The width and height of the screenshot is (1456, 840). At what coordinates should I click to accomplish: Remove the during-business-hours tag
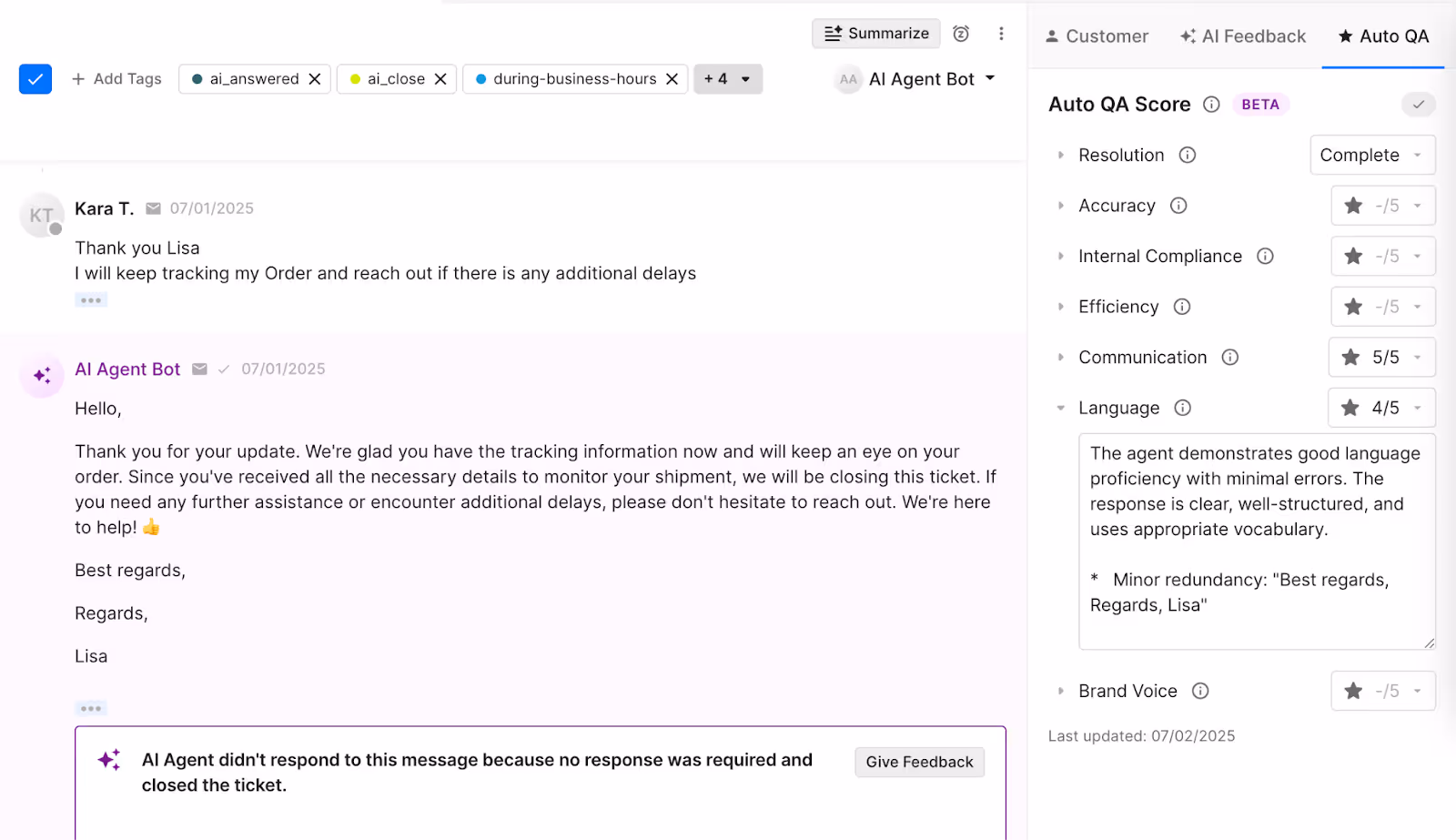(672, 79)
